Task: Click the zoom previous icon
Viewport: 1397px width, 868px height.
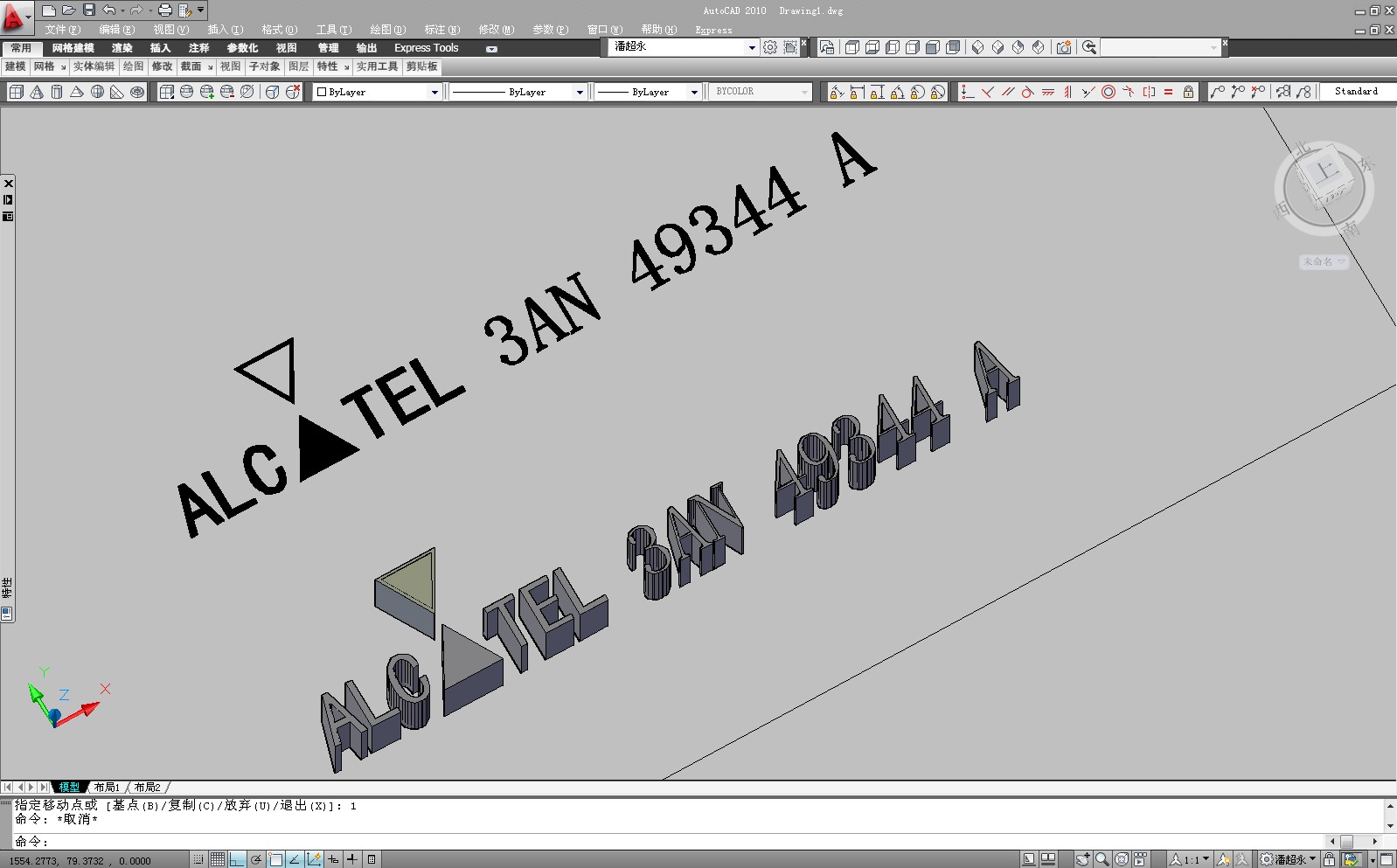Action: tap(1089, 47)
